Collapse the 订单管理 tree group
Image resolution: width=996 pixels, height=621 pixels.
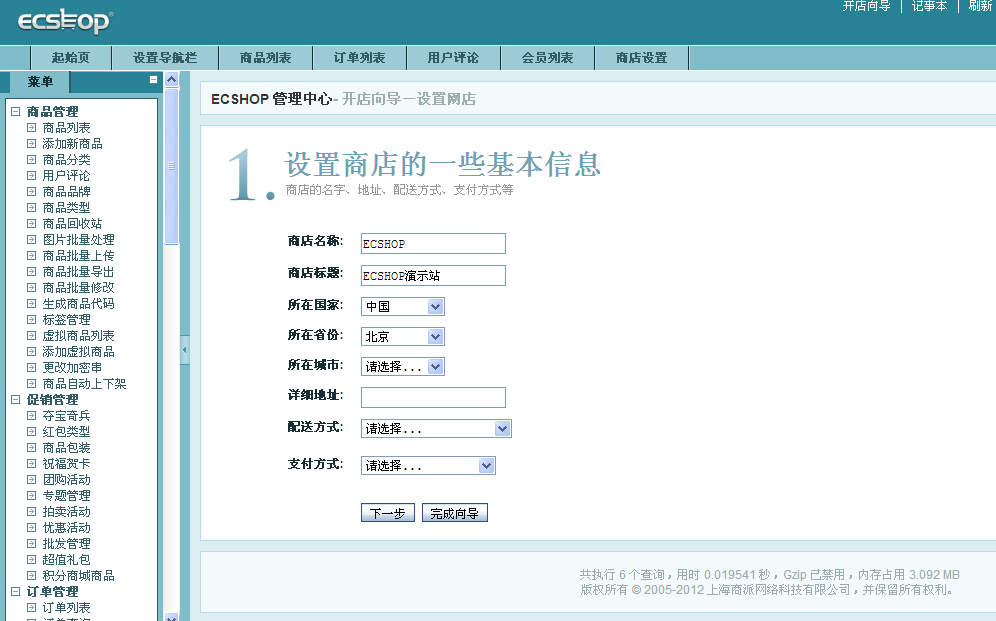pos(16,592)
